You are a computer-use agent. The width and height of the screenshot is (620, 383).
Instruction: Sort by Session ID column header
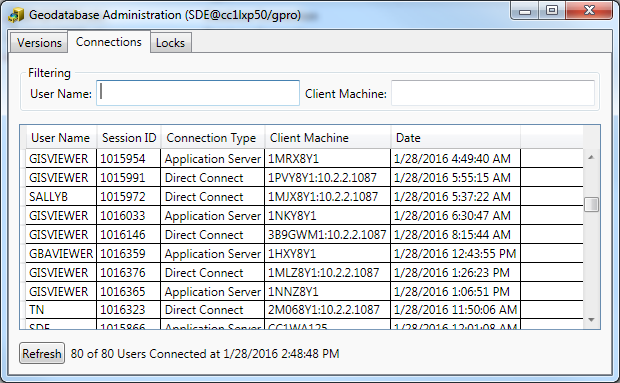coord(129,138)
